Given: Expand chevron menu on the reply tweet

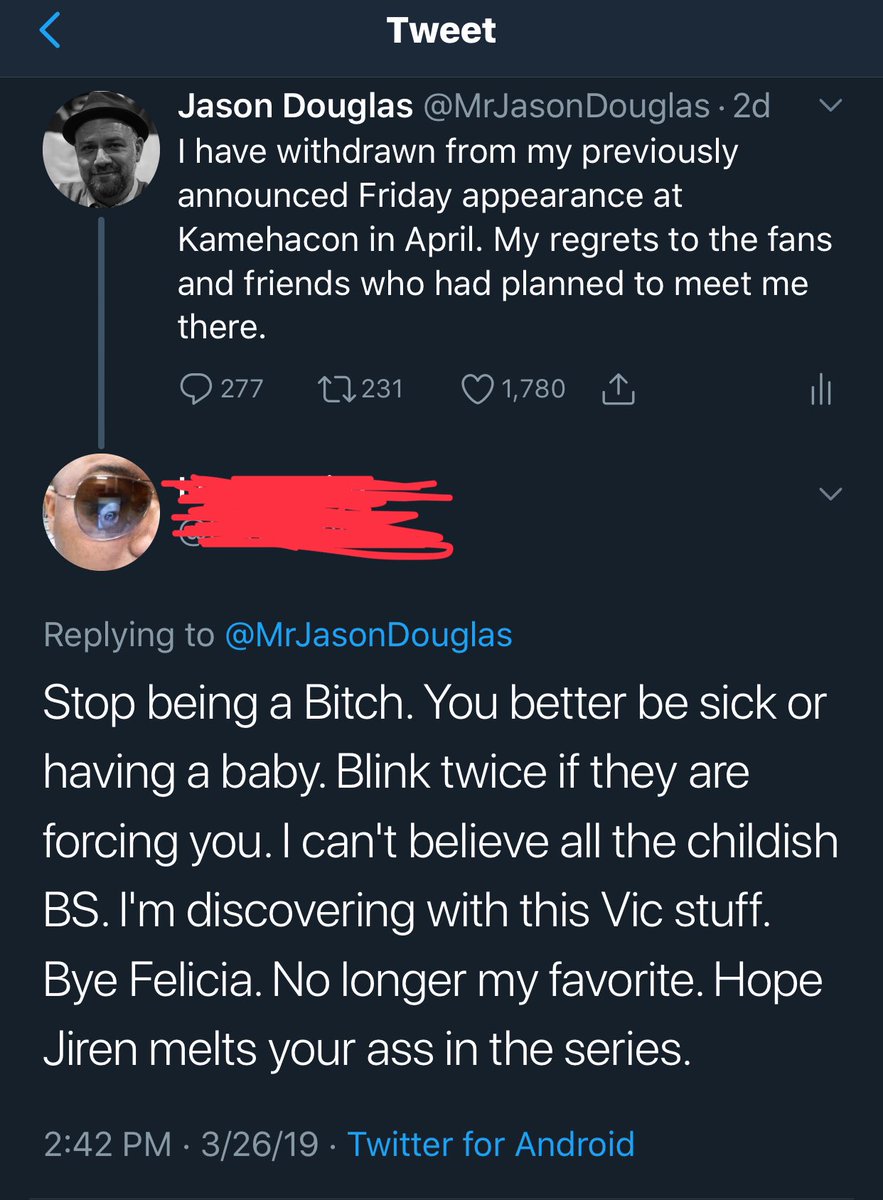Looking at the screenshot, I should pos(831,493).
